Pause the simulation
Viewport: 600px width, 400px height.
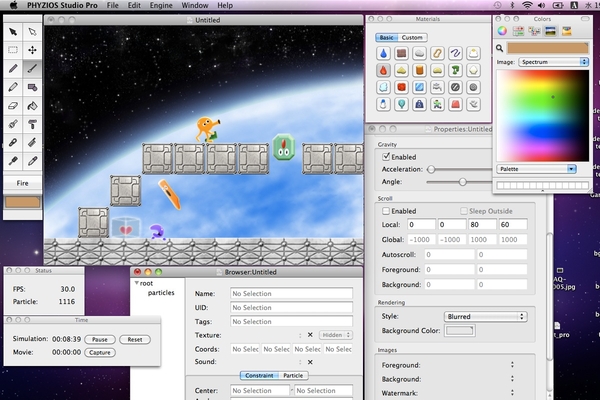tap(101, 340)
